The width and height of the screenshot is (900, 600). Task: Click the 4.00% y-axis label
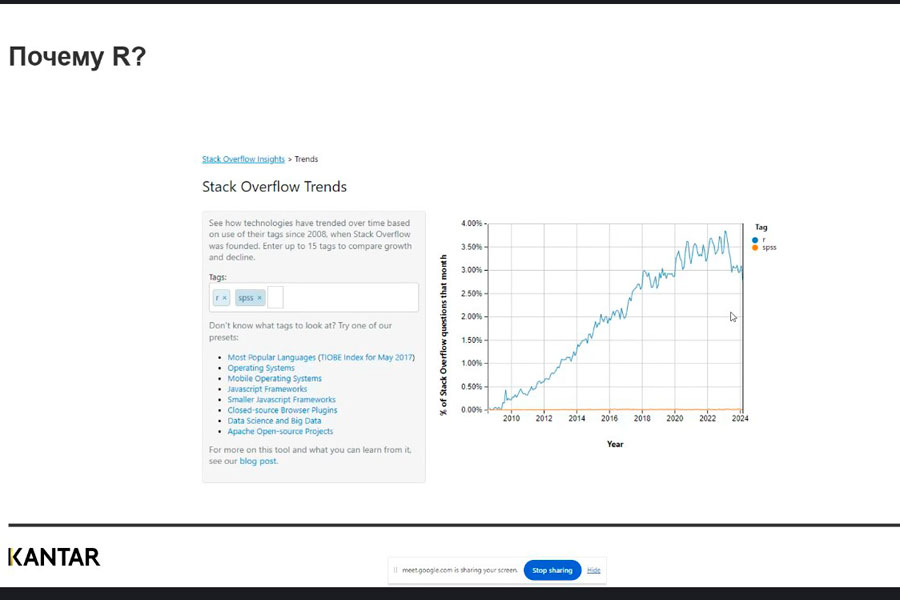(x=472, y=223)
